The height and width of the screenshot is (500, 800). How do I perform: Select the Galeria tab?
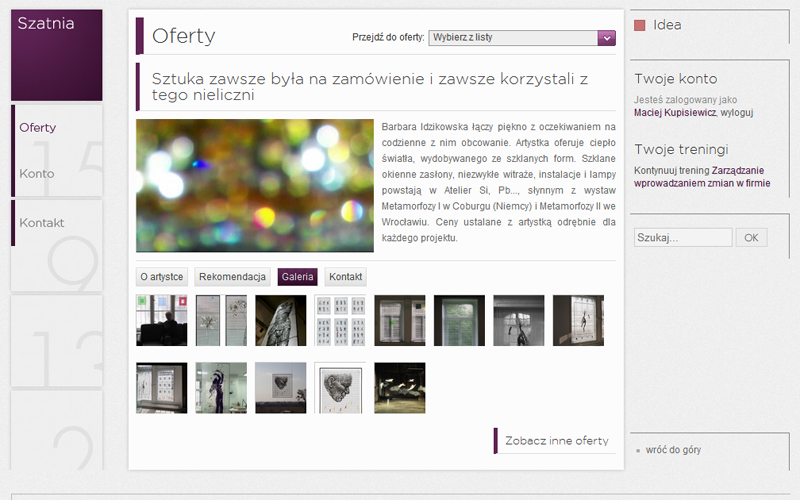click(x=297, y=277)
